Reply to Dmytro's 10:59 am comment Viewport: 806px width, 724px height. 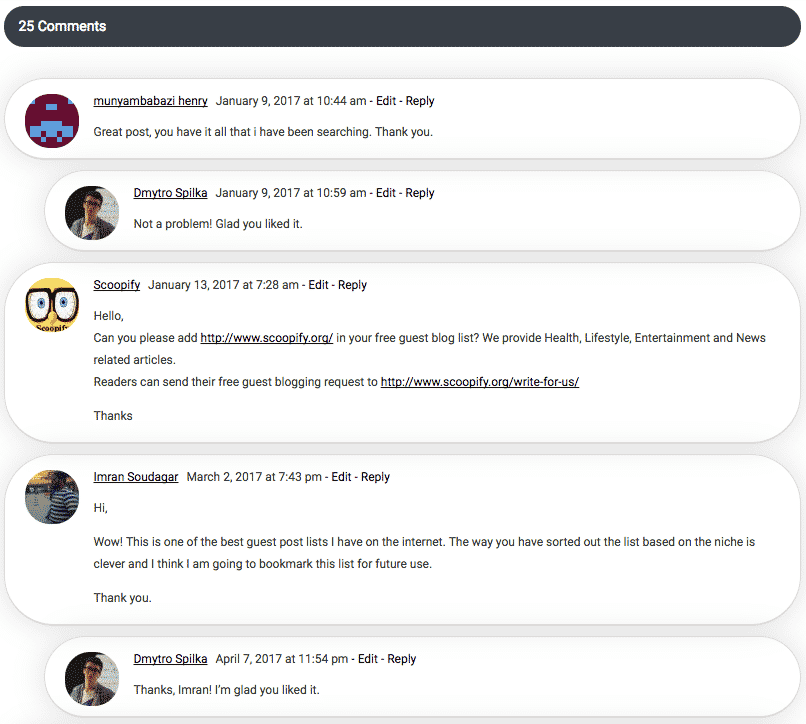point(420,193)
